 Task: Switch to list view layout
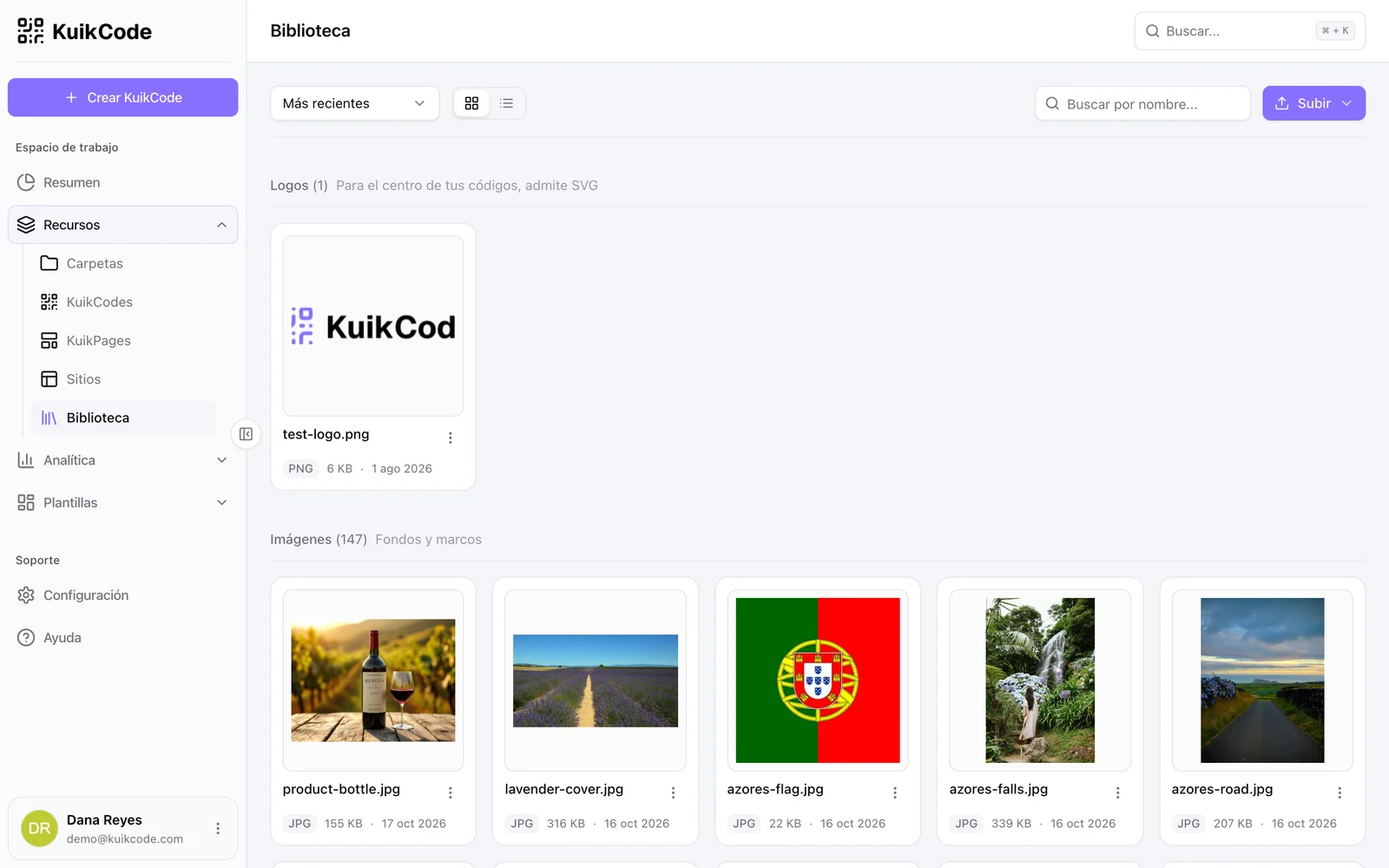[x=507, y=103]
